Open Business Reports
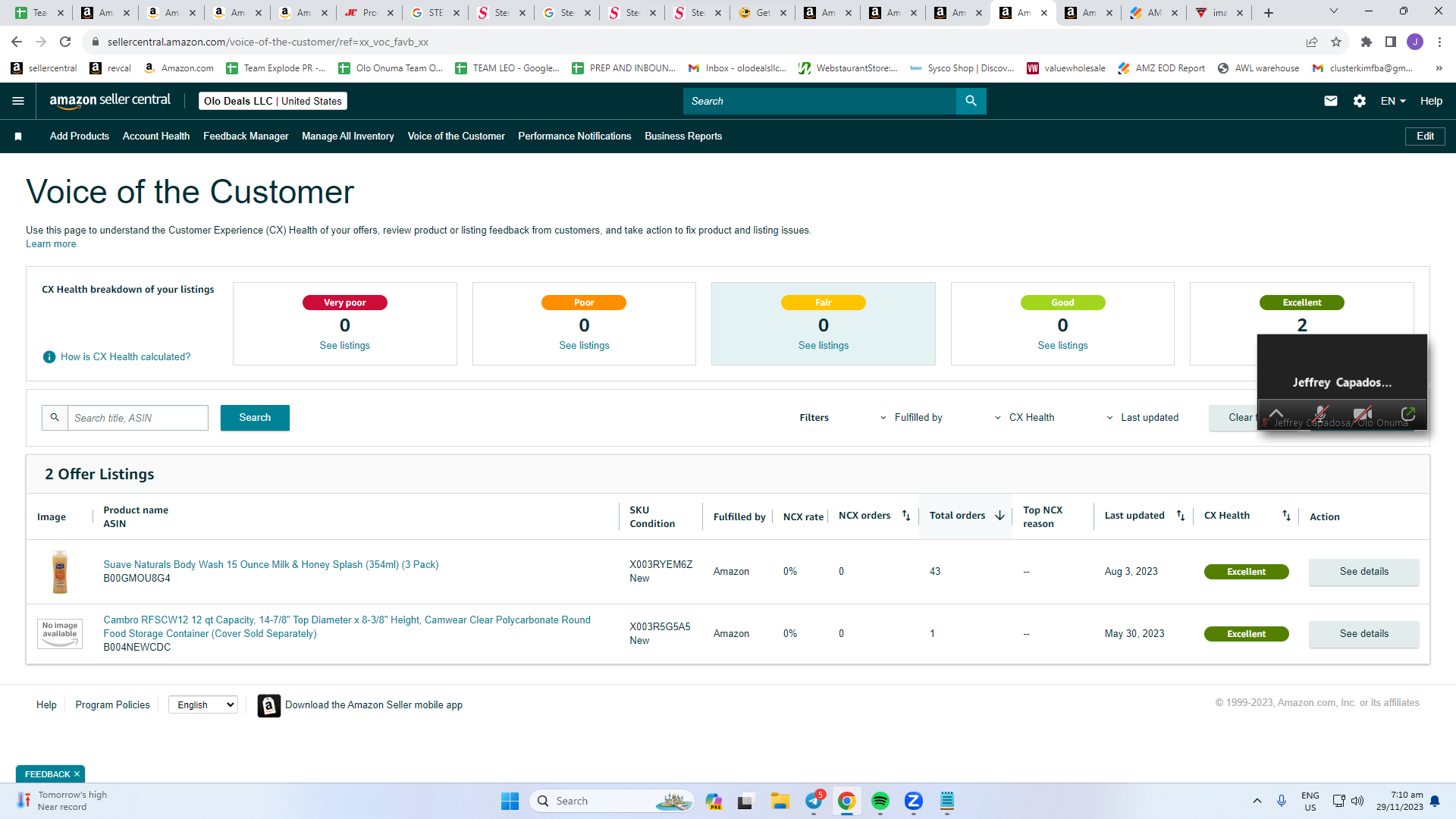Screen dimensions: 1456x819 tap(683, 136)
